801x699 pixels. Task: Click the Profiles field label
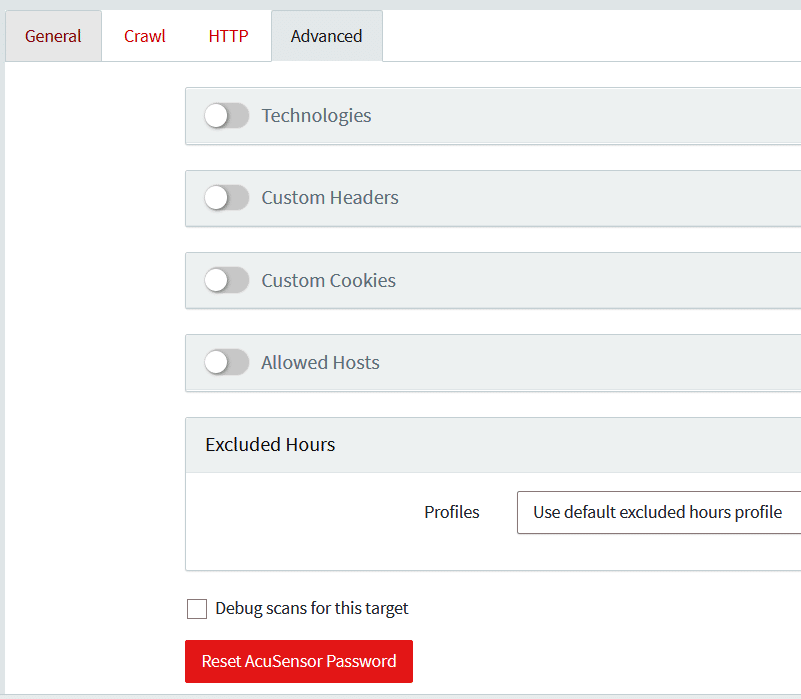coord(452,512)
